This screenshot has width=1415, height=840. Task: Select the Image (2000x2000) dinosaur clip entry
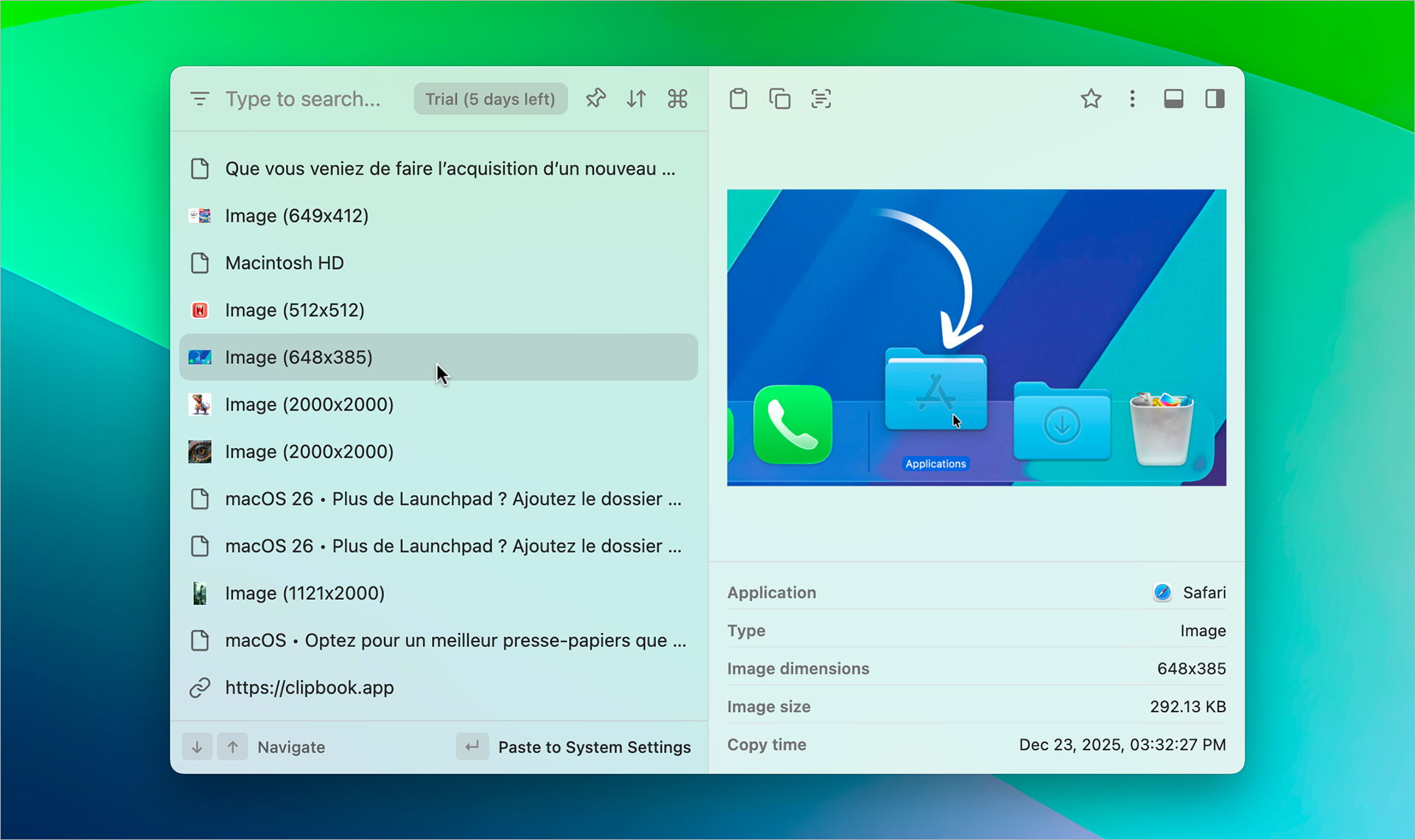[x=309, y=404]
